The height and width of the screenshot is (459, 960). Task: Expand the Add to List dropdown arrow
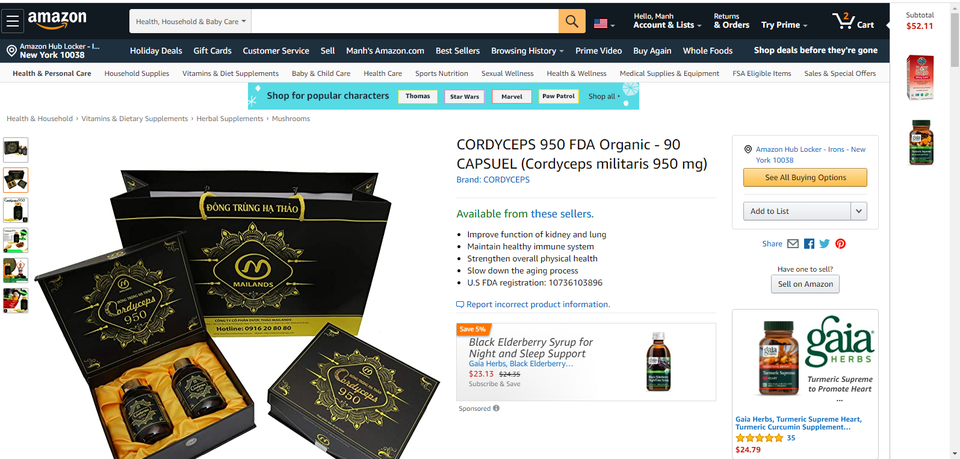point(858,211)
